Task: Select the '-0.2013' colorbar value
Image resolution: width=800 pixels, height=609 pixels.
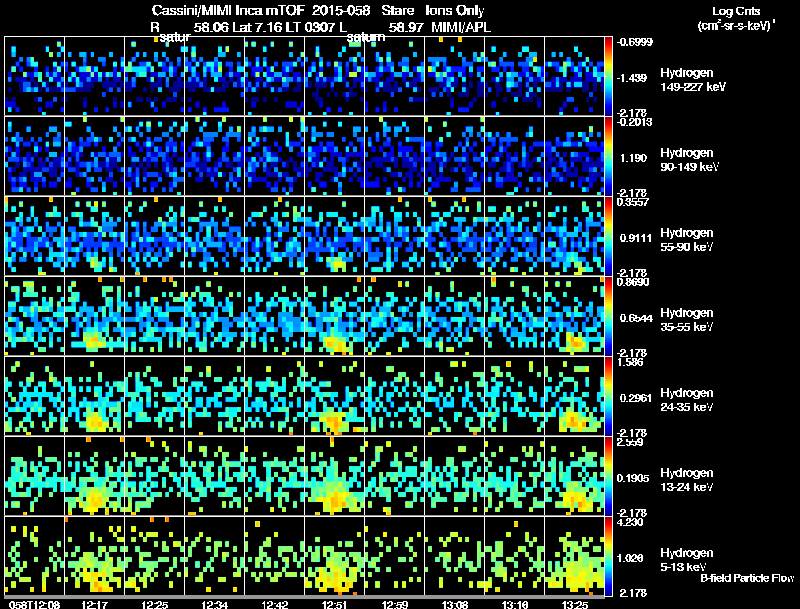Action: pyautogui.click(x=634, y=122)
